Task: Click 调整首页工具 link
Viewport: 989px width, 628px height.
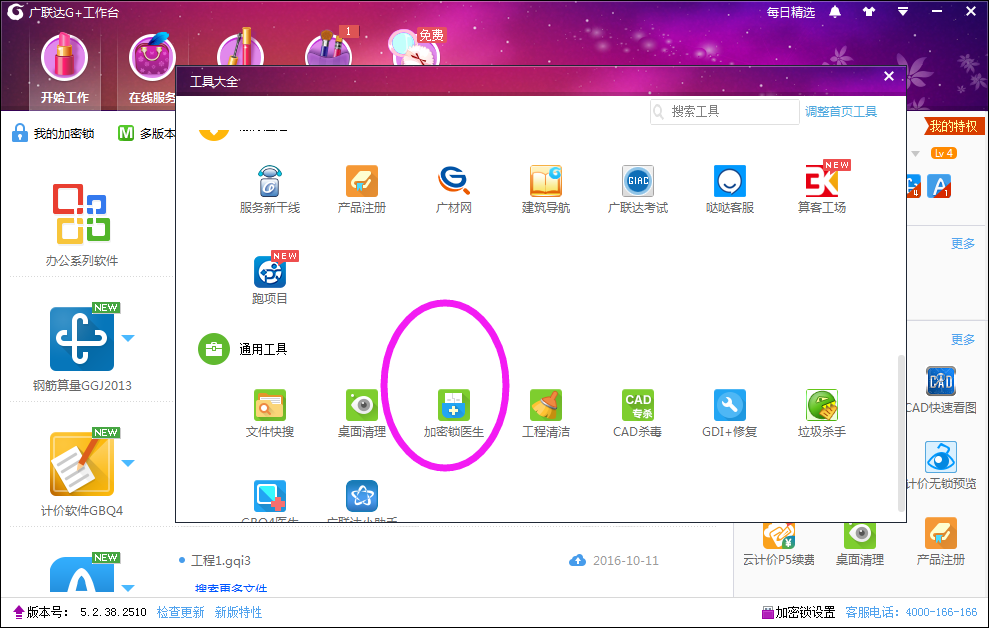Action: pyautogui.click(x=841, y=112)
